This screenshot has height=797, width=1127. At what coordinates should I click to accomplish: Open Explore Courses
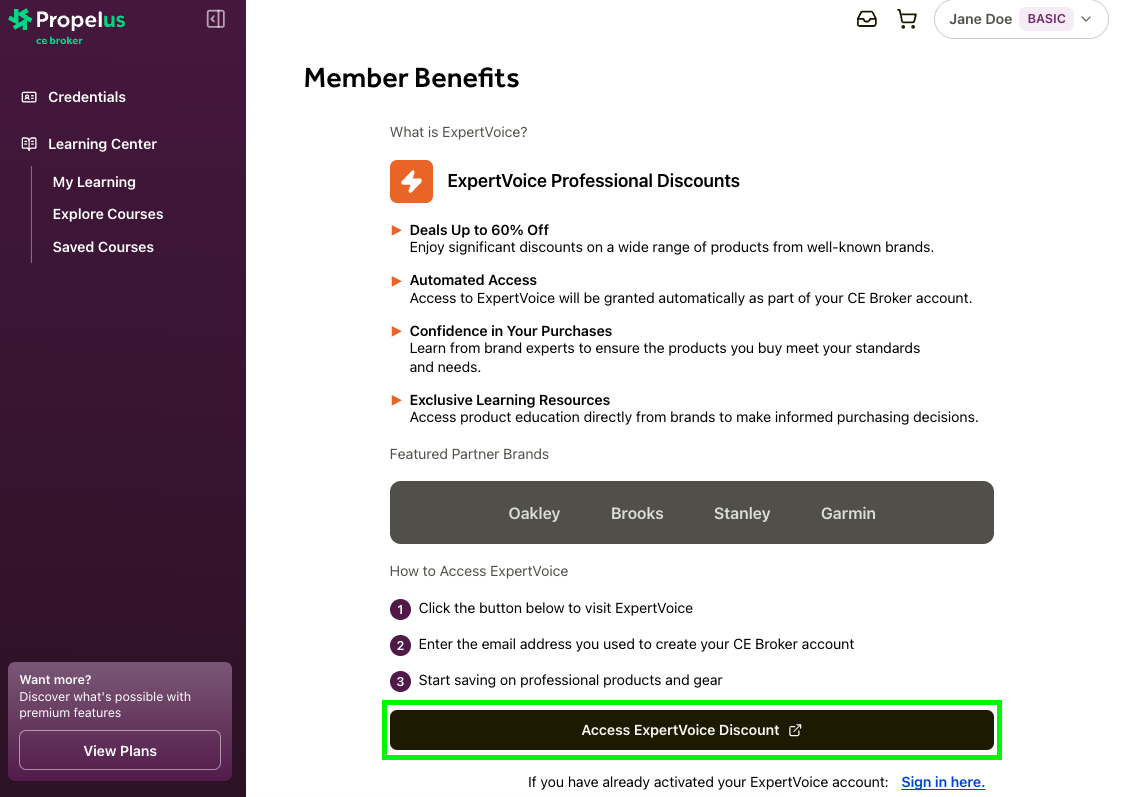(108, 214)
